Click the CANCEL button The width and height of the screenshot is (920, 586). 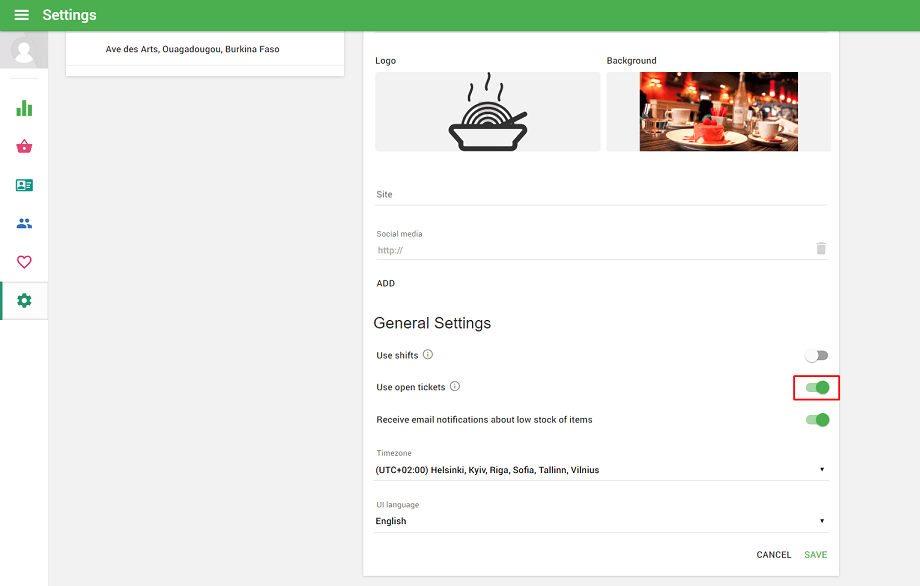pos(773,555)
